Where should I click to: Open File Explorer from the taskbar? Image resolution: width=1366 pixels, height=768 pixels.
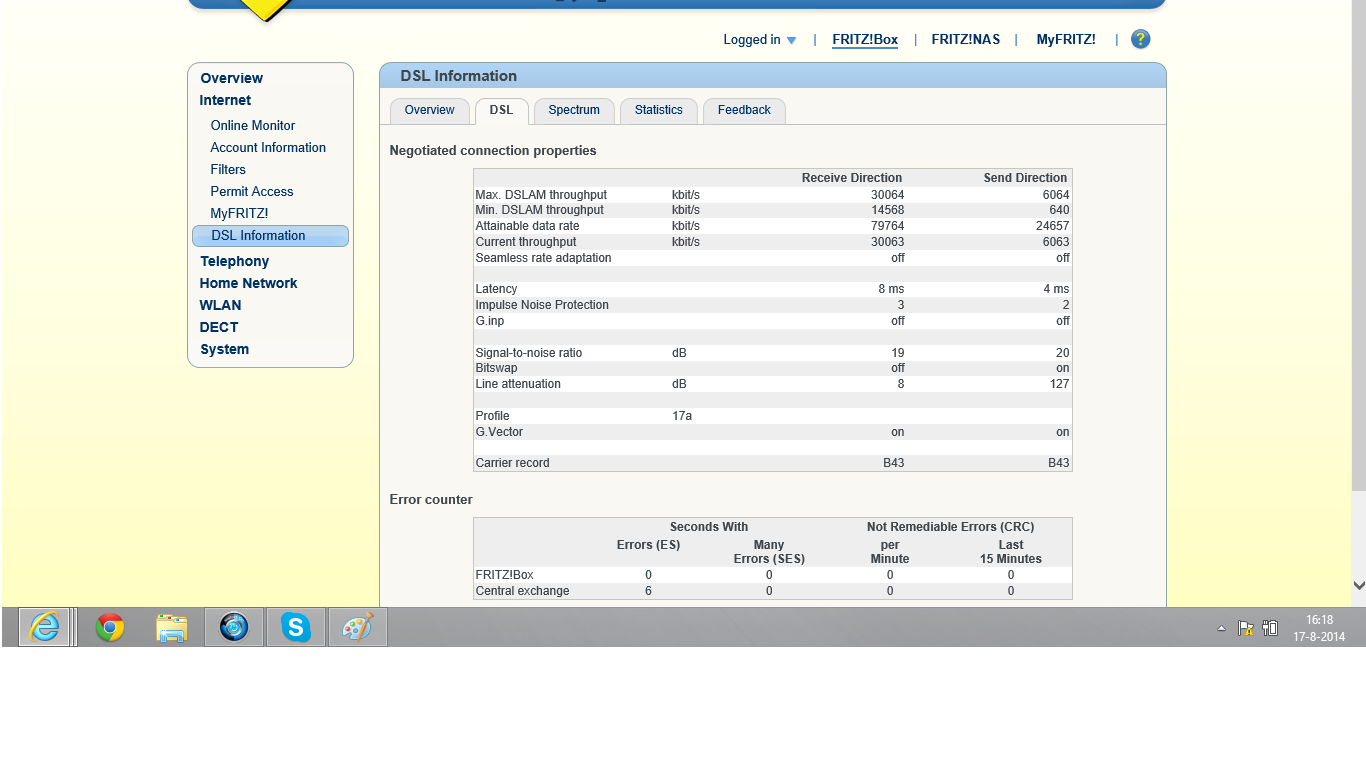click(x=172, y=627)
